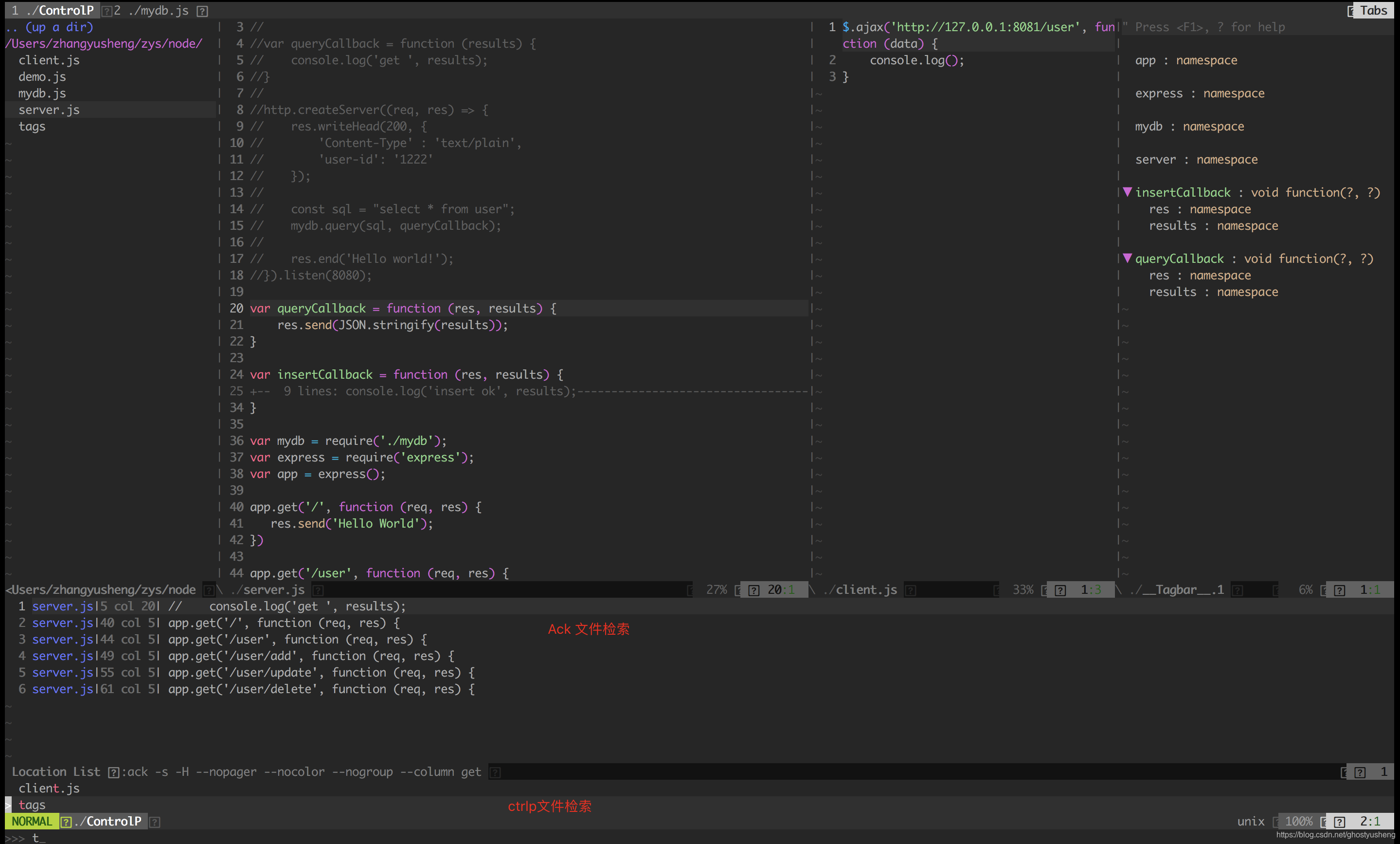
Task: Click line 36 require('./mydb') statement
Action: click(x=348, y=440)
